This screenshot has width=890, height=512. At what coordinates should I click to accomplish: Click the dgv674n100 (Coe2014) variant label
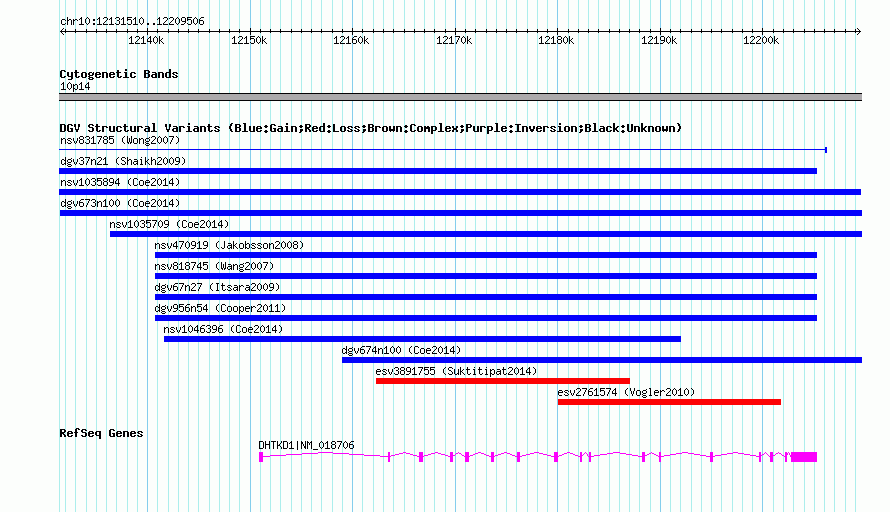[x=401, y=350]
